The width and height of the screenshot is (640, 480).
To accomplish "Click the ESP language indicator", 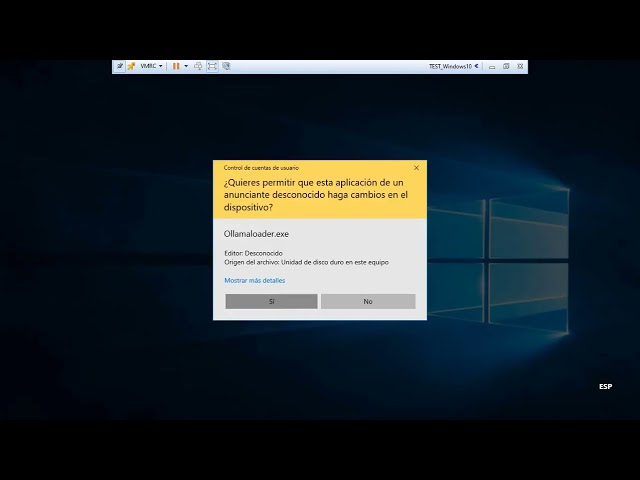I will tap(605, 386).
